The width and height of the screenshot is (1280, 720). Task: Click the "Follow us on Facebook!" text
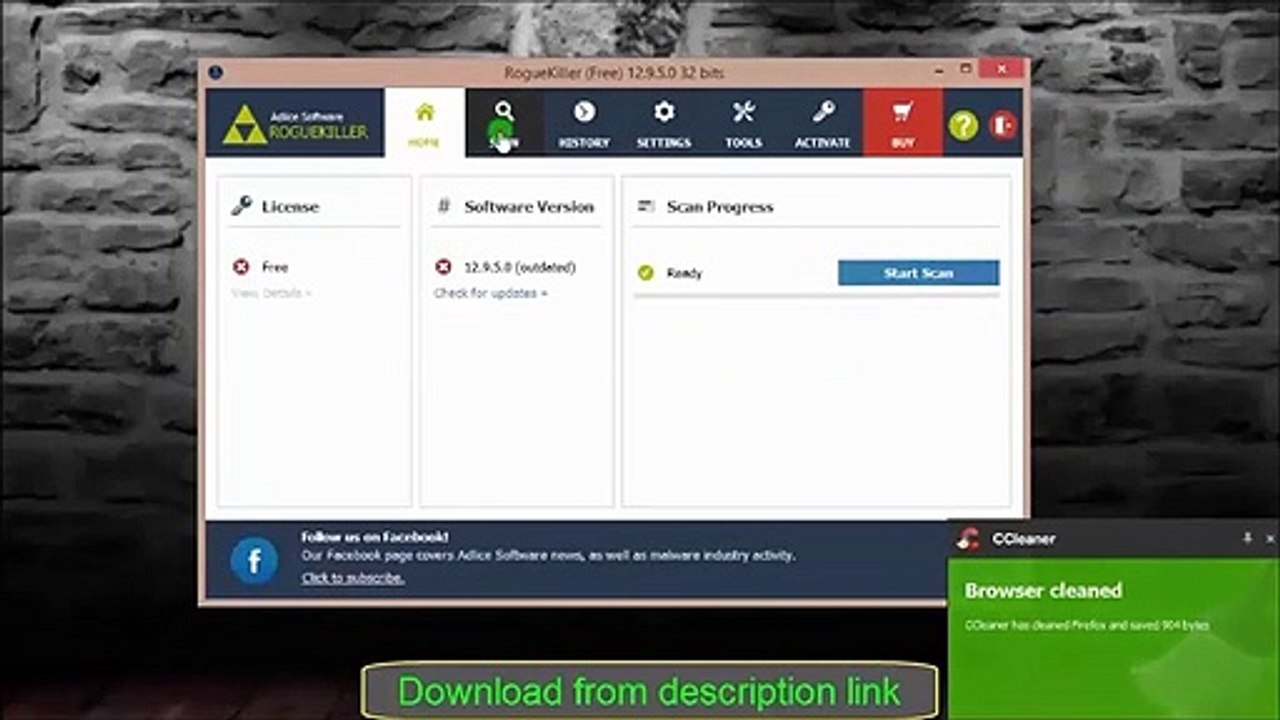pos(375,537)
